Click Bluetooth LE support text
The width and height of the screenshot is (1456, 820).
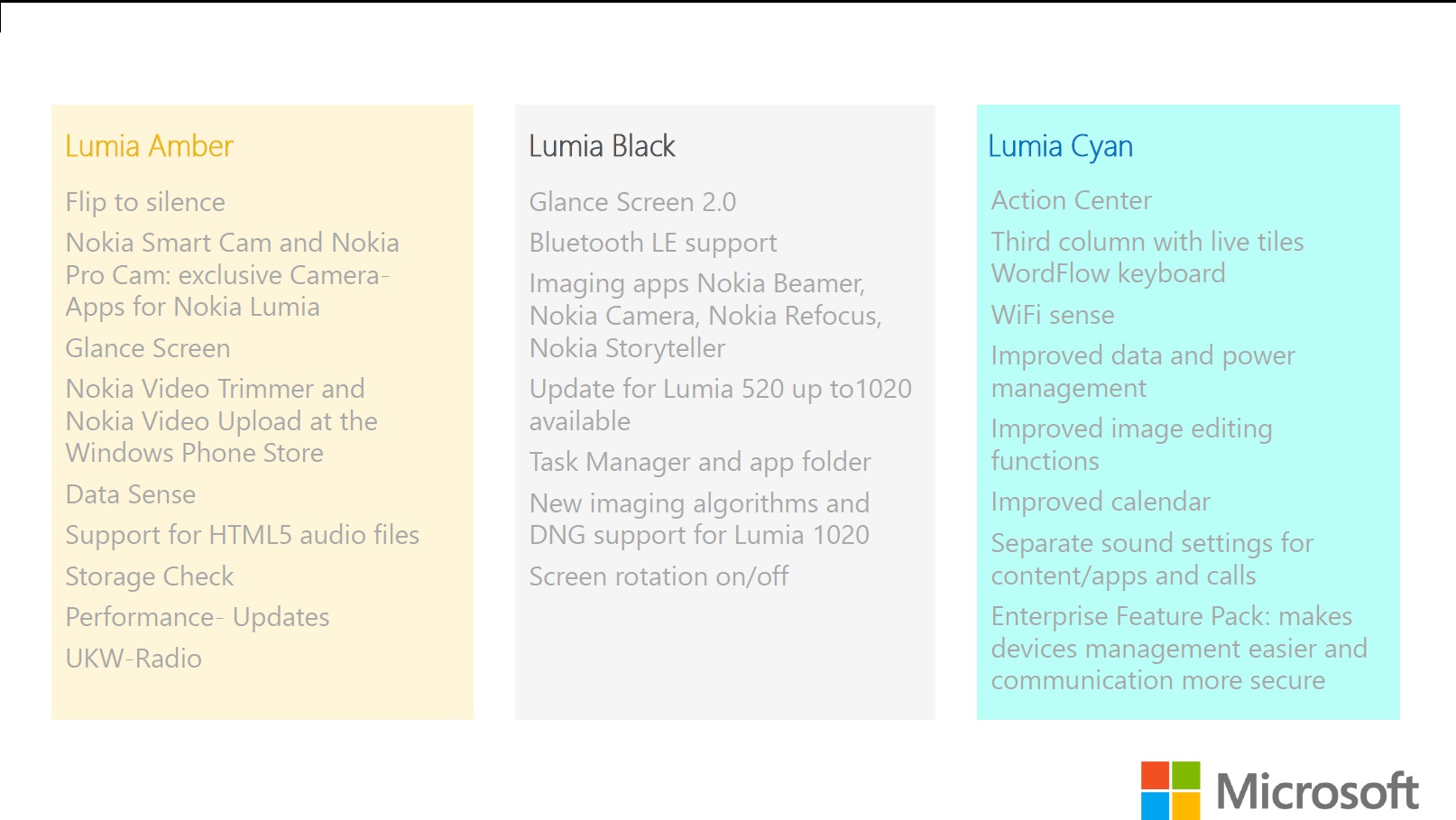[x=652, y=243]
